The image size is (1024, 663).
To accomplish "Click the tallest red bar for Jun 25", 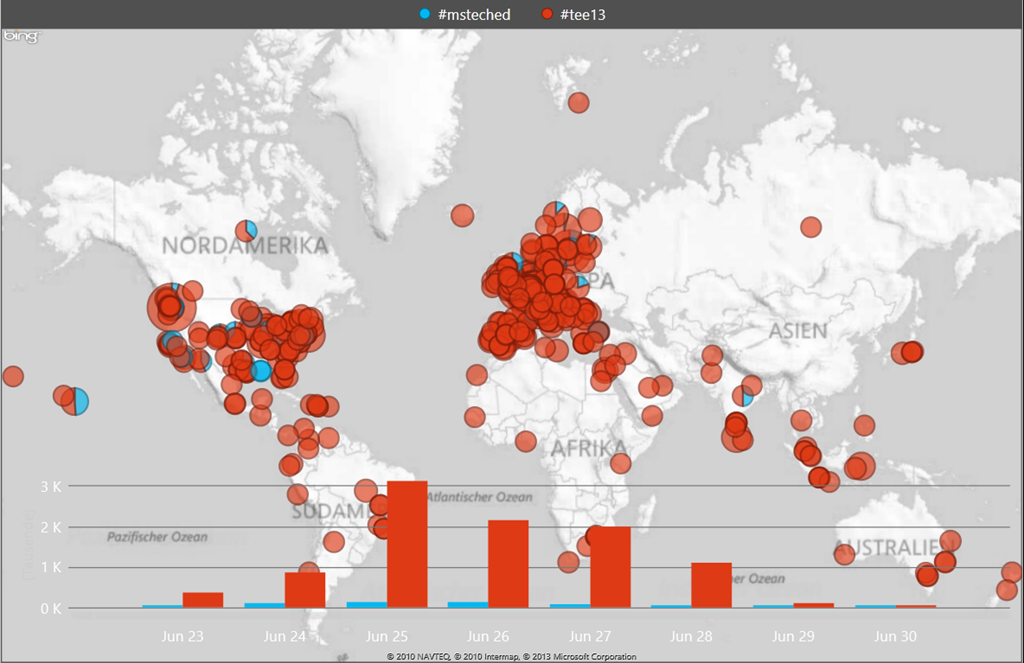I will tap(407, 544).
